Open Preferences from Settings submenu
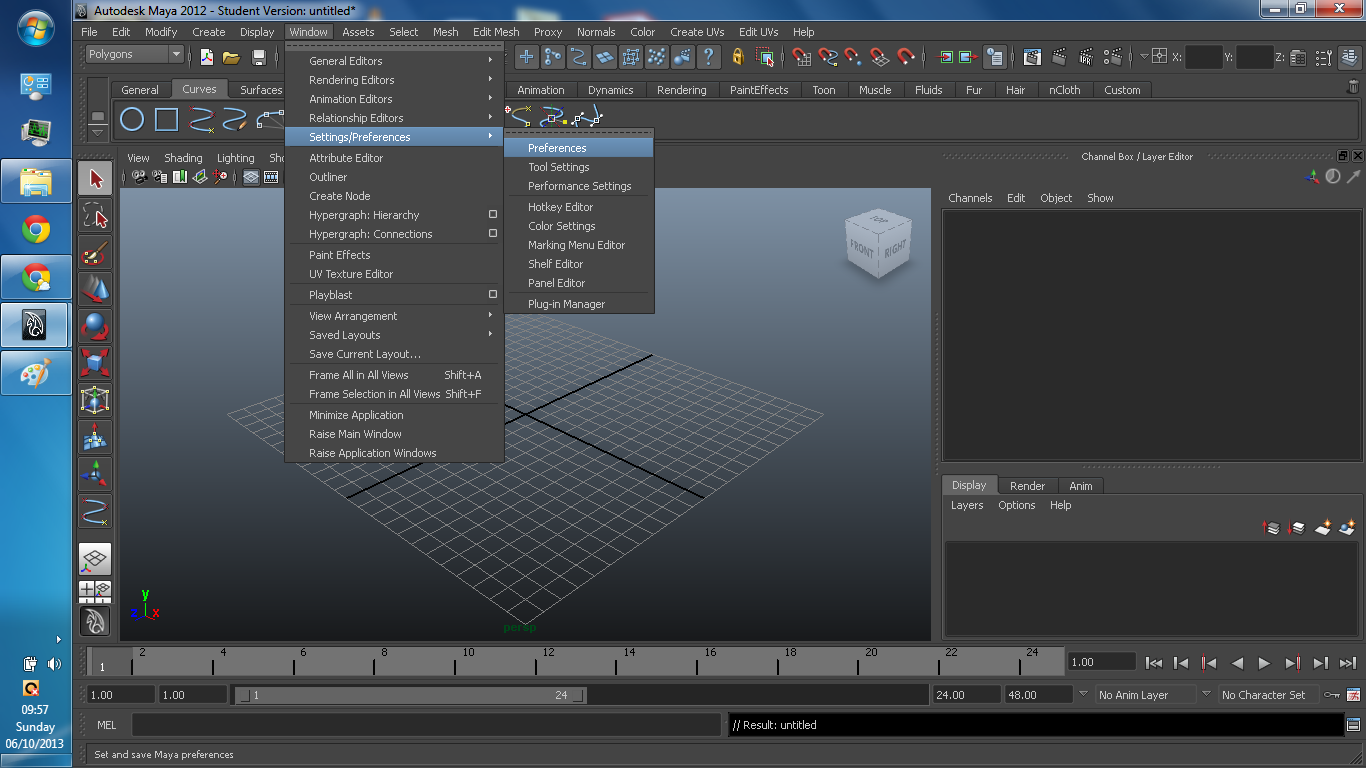The image size is (1366, 768). point(579,148)
